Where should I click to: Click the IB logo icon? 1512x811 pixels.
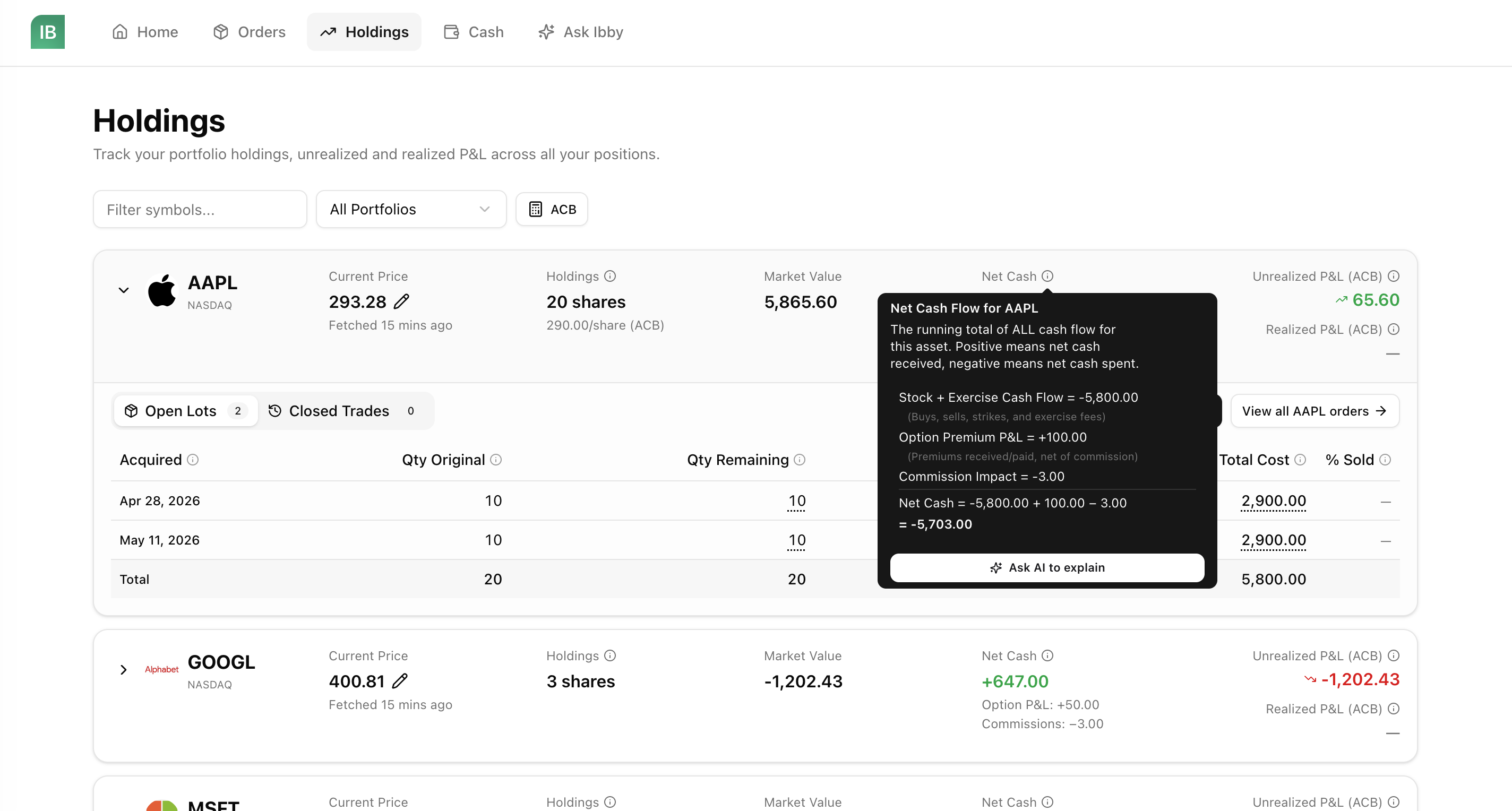pyautogui.click(x=48, y=32)
